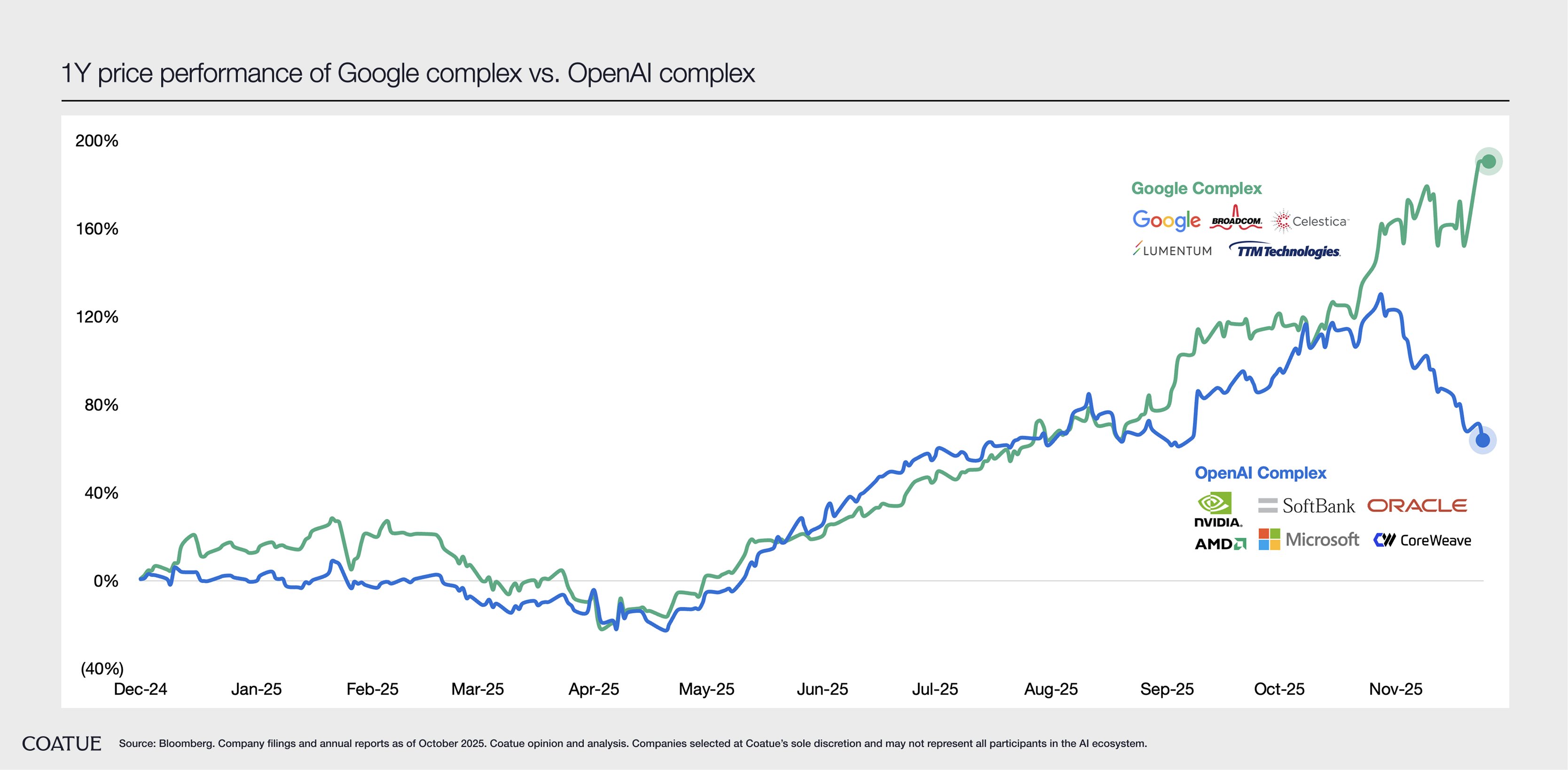The height and width of the screenshot is (770, 1568).
Task: Click the COATUE brand logo
Action: tap(62, 743)
